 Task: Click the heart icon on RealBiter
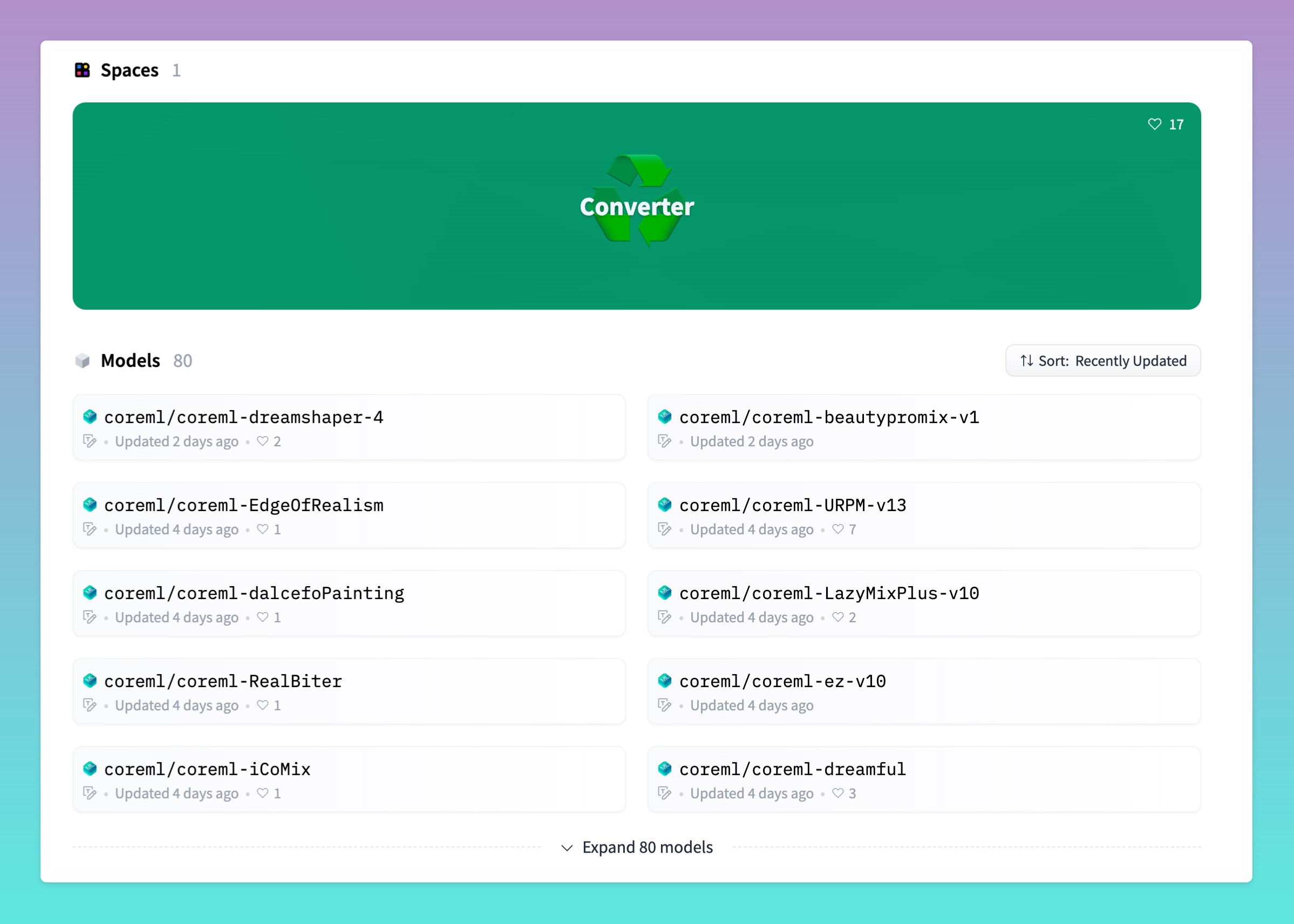[262, 705]
